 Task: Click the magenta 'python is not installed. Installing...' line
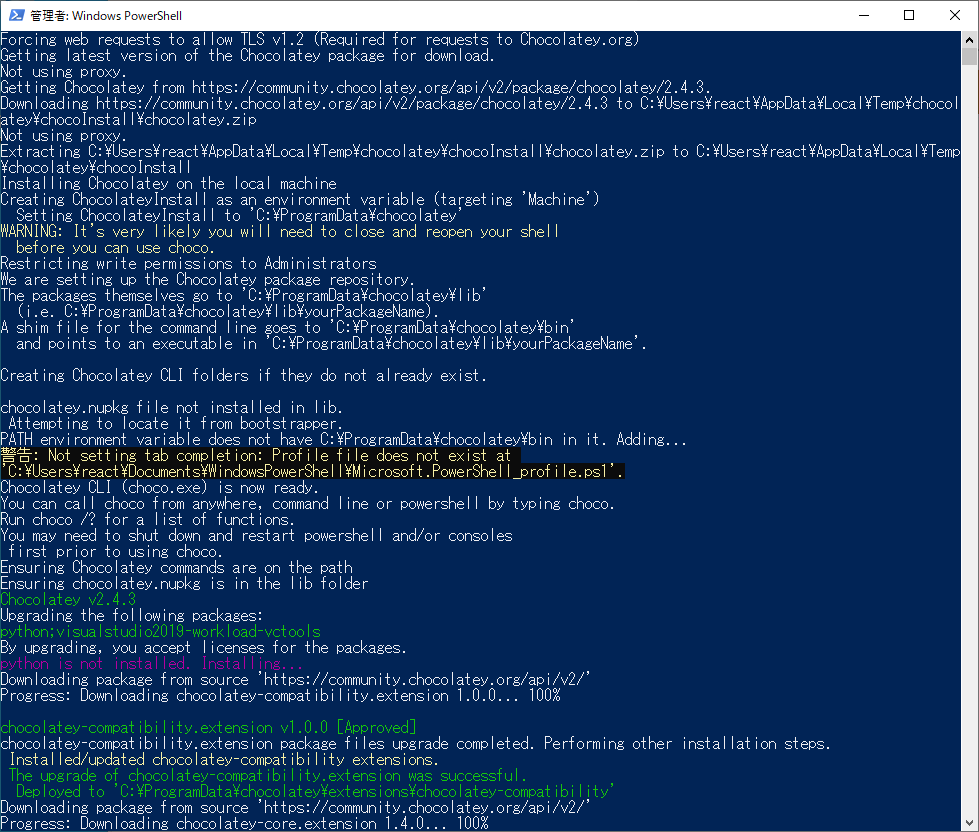[152, 663]
